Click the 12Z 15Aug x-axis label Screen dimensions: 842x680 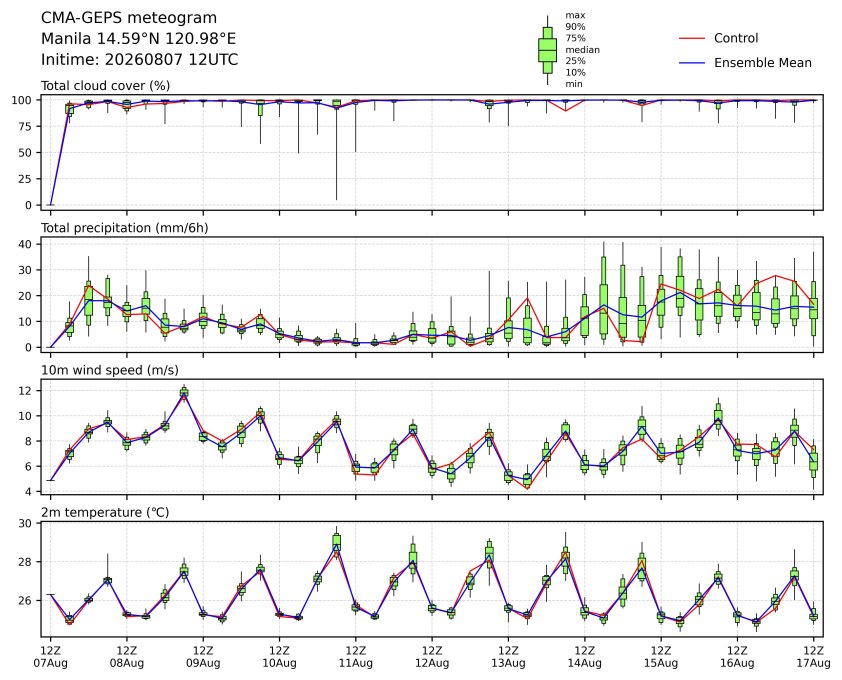tap(660, 656)
